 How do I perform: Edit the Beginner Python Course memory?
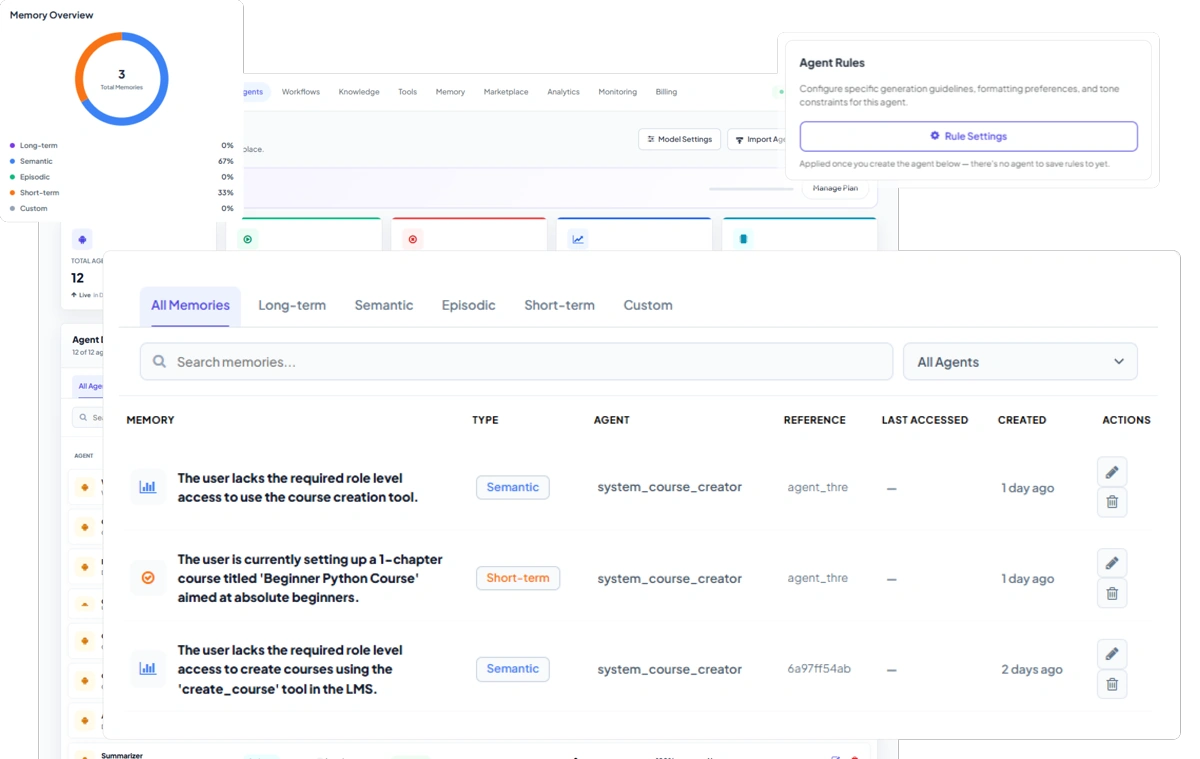(1112, 563)
